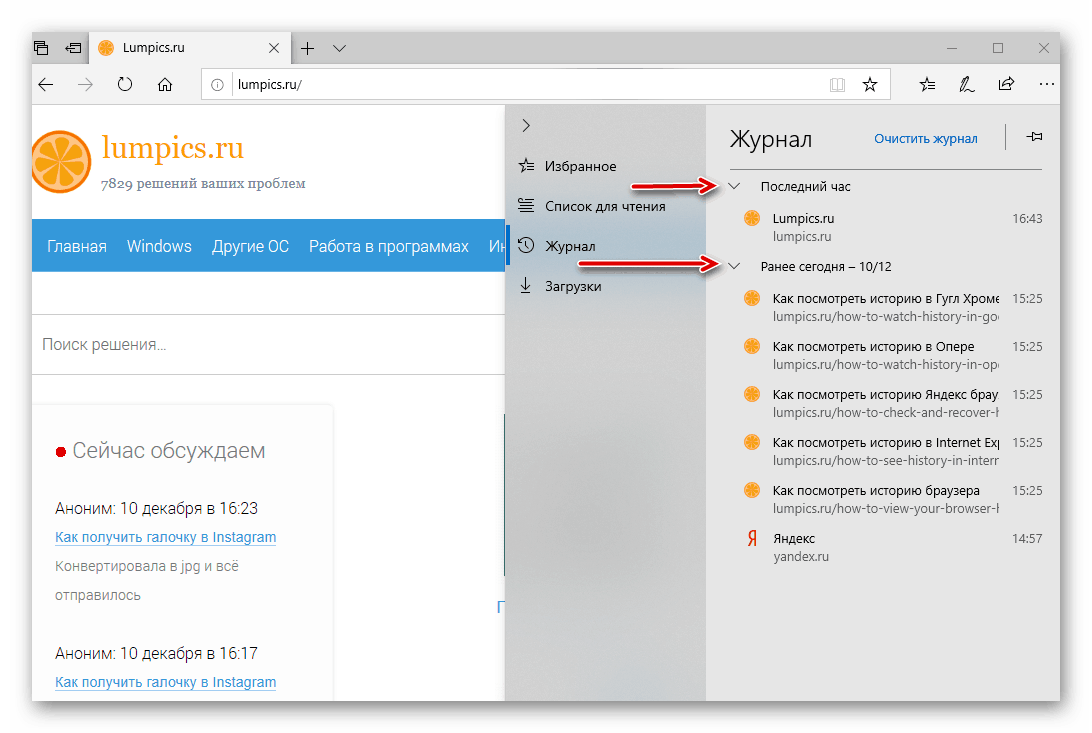Pin the history pane open
The width and height of the screenshot is (1092, 733).
[x=1035, y=138]
